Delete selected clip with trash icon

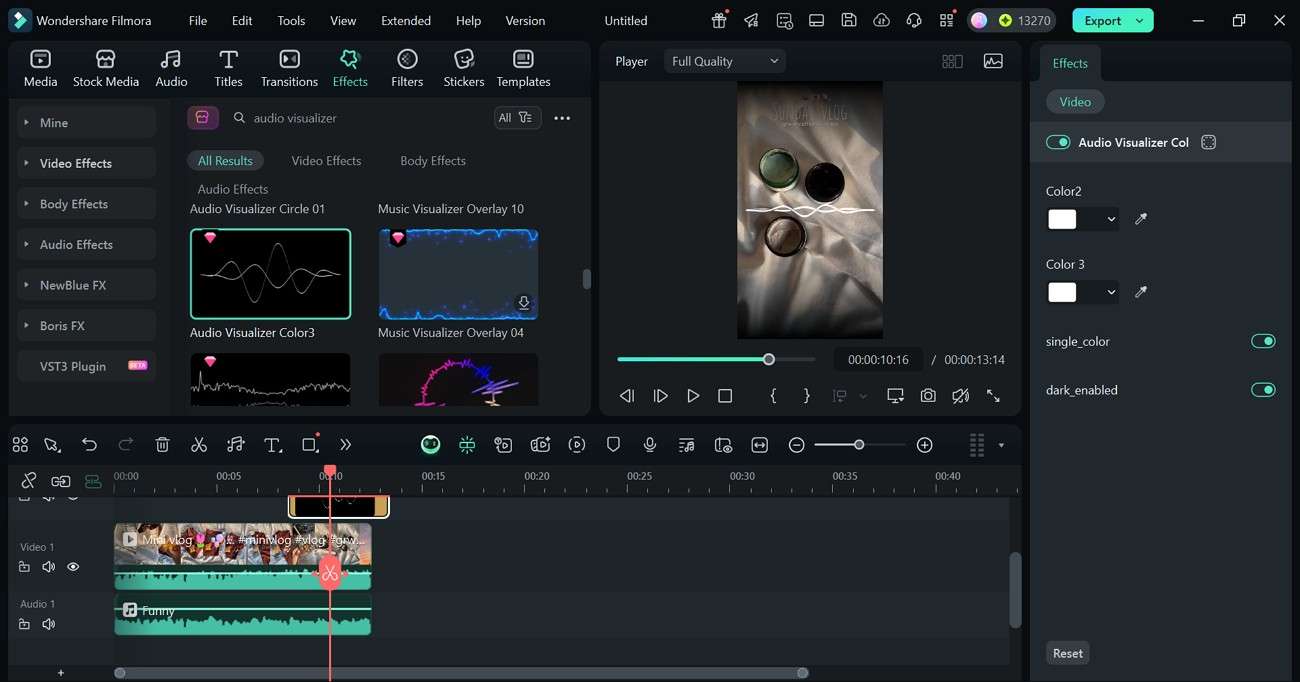[x=163, y=445]
